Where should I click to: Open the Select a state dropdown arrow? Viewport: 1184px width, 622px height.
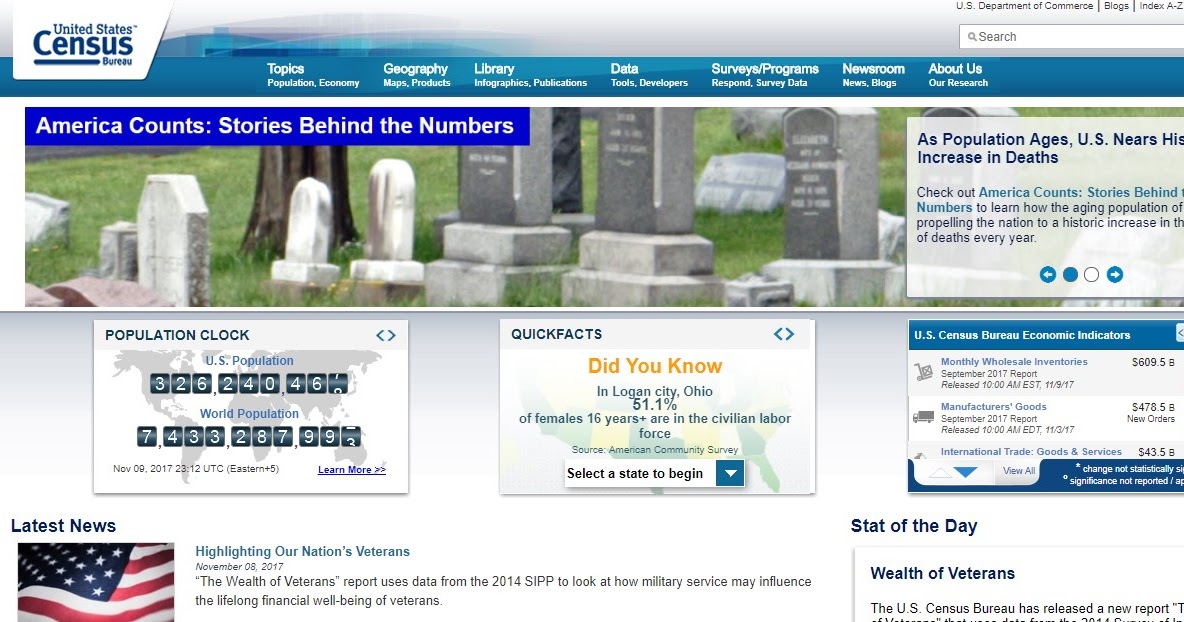730,473
